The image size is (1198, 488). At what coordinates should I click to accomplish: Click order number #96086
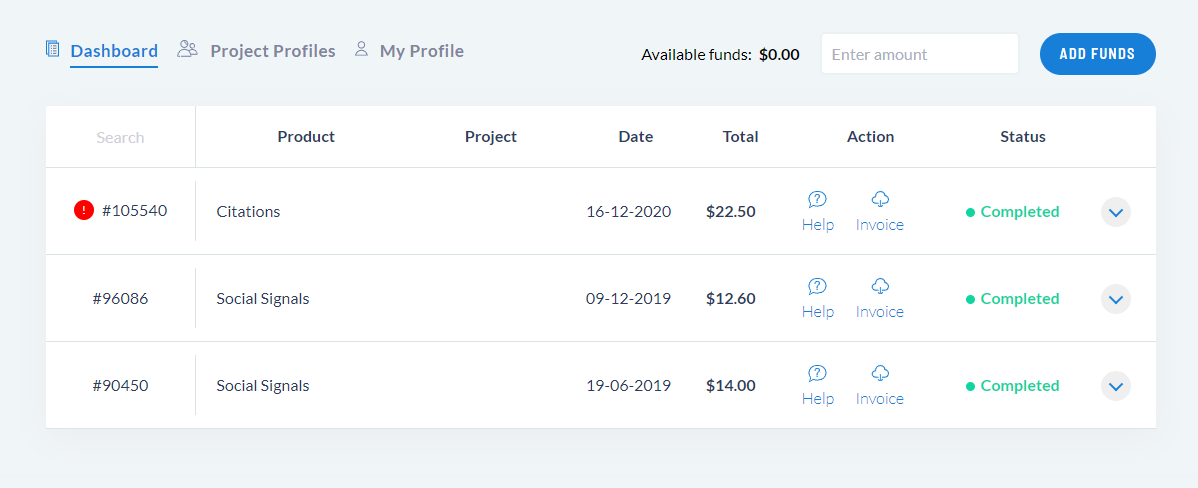pos(120,299)
